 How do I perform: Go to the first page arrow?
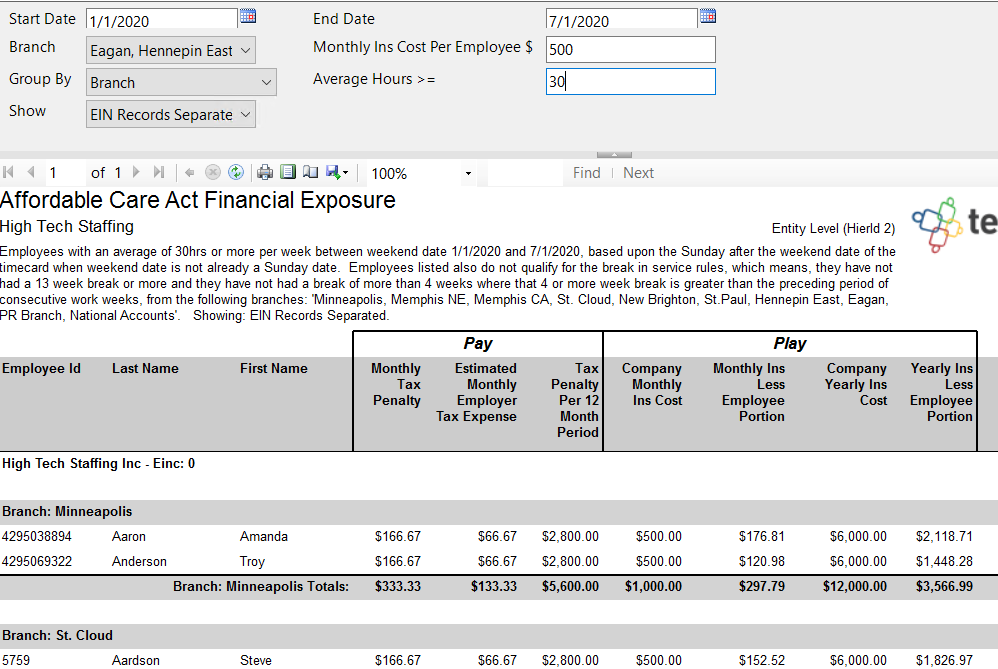pos(9,173)
